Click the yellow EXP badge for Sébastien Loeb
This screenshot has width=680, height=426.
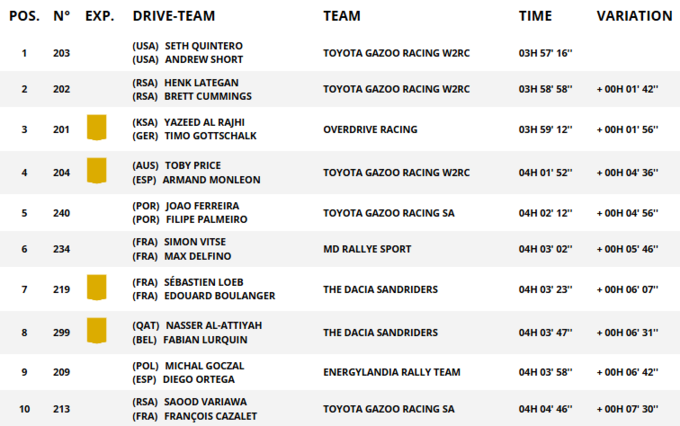tap(97, 289)
